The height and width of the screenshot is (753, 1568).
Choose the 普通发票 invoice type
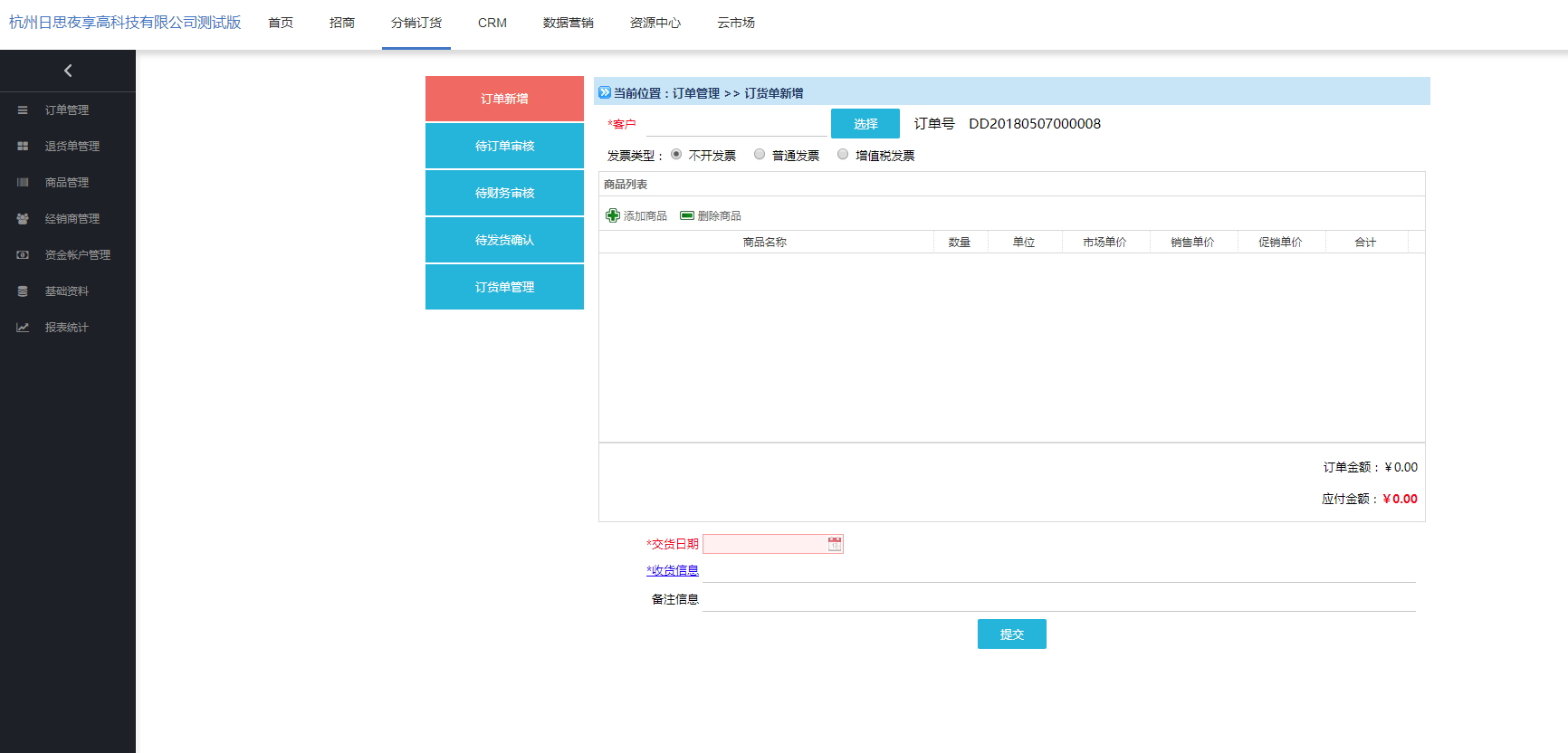pyautogui.click(x=760, y=155)
